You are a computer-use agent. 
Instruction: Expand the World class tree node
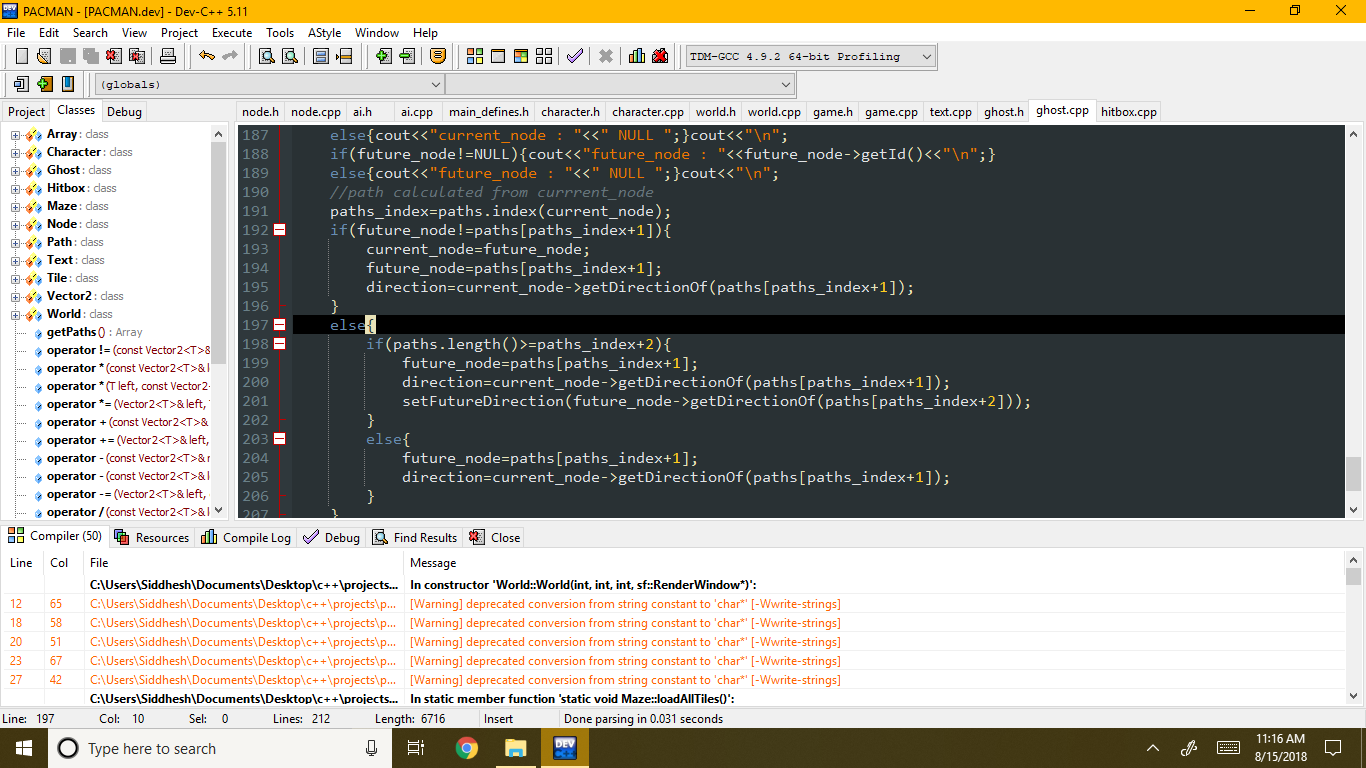(16, 314)
